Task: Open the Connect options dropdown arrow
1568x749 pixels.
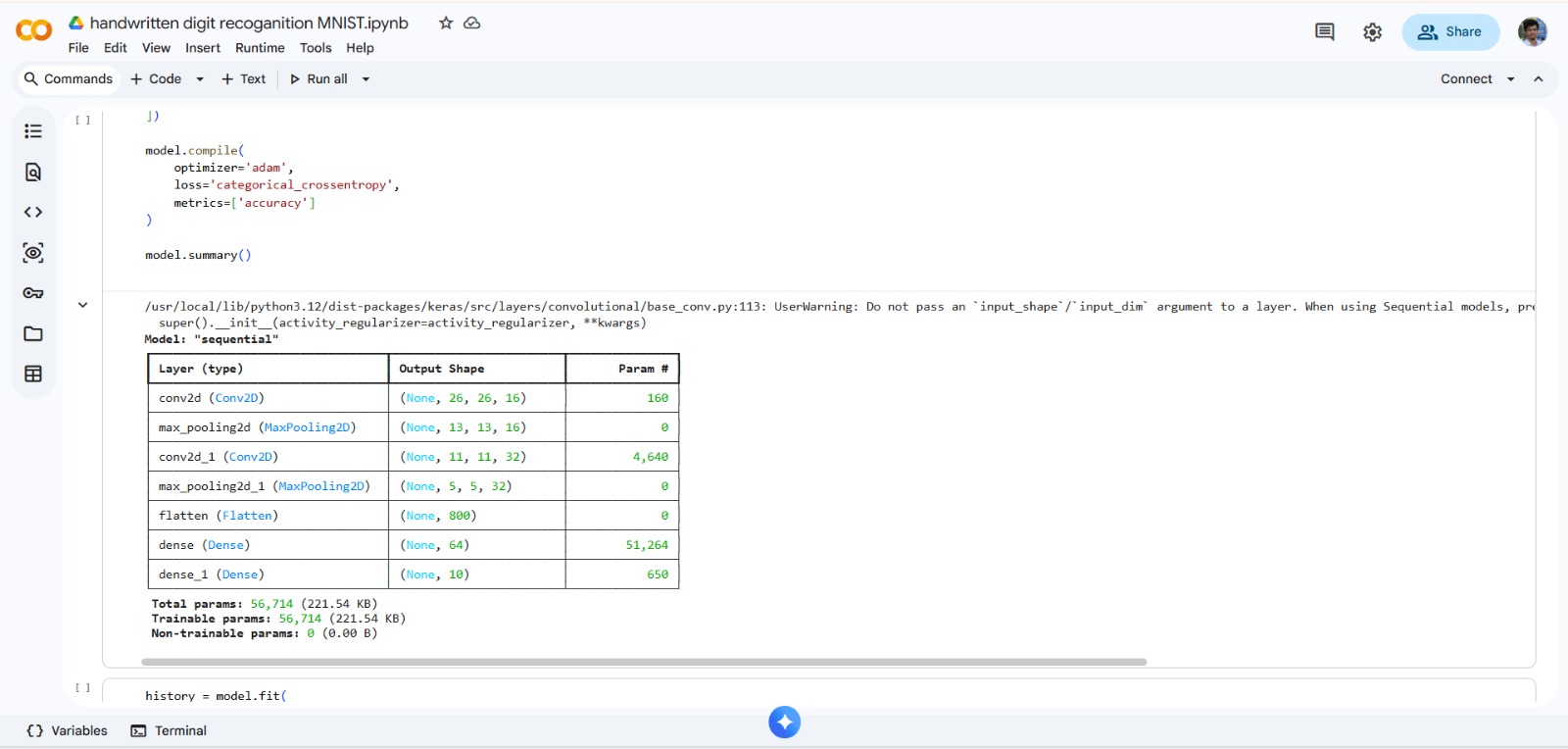Action: (x=1510, y=79)
